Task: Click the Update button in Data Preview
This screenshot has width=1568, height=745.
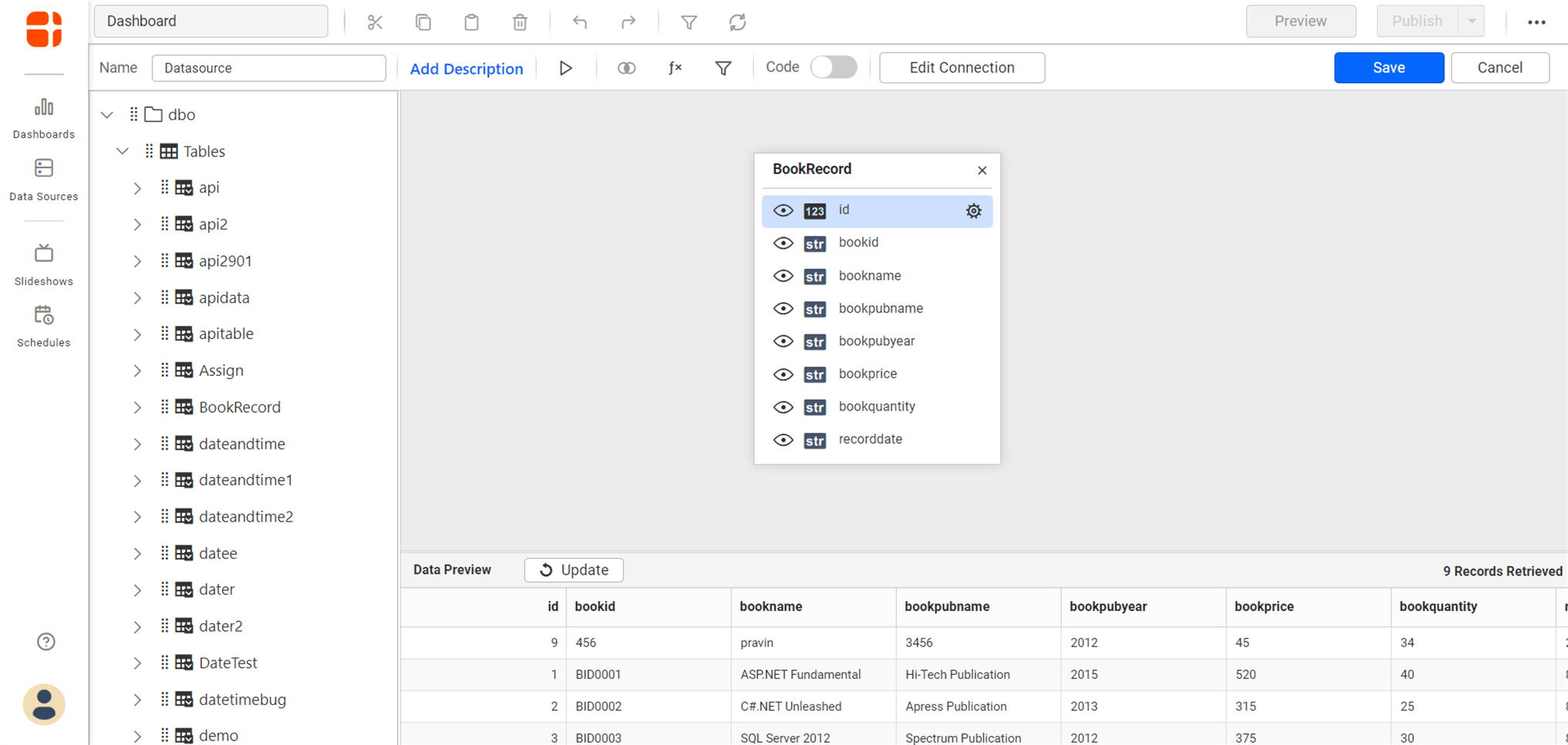Action: (574, 570)
